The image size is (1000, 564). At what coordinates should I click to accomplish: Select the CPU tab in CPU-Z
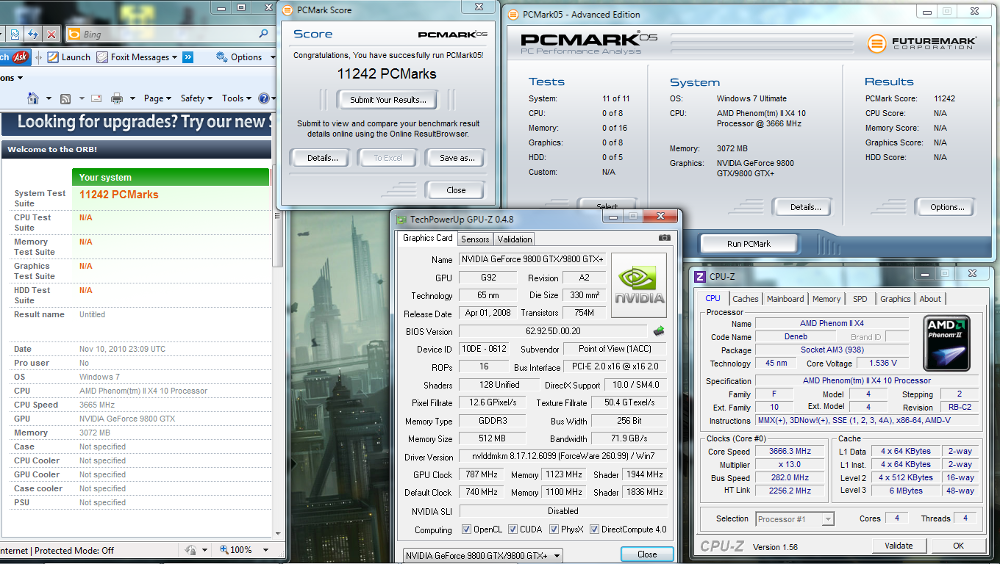coord(712,299)
